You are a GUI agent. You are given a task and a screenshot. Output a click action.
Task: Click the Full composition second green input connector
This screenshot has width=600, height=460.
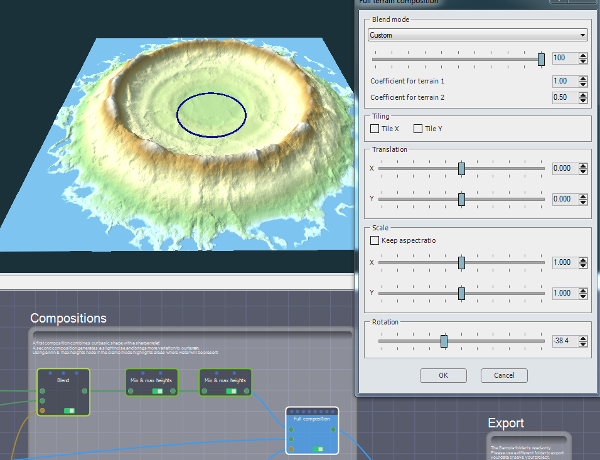(x=291, y=439)
